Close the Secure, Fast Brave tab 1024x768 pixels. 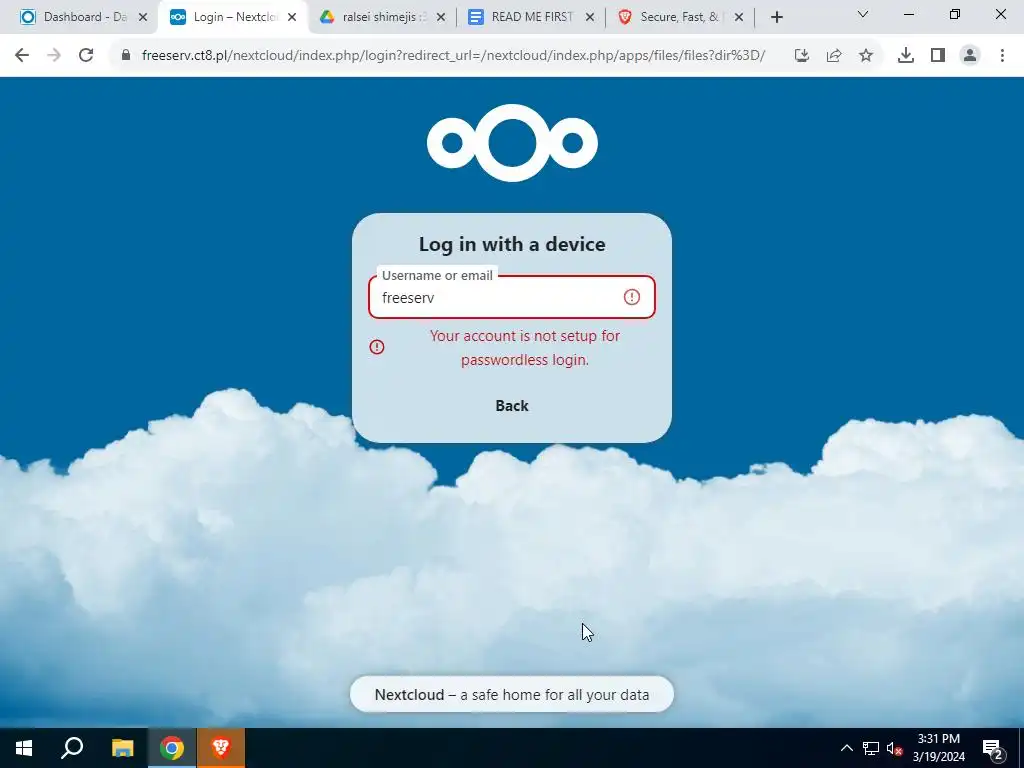[x=739, y=18]
